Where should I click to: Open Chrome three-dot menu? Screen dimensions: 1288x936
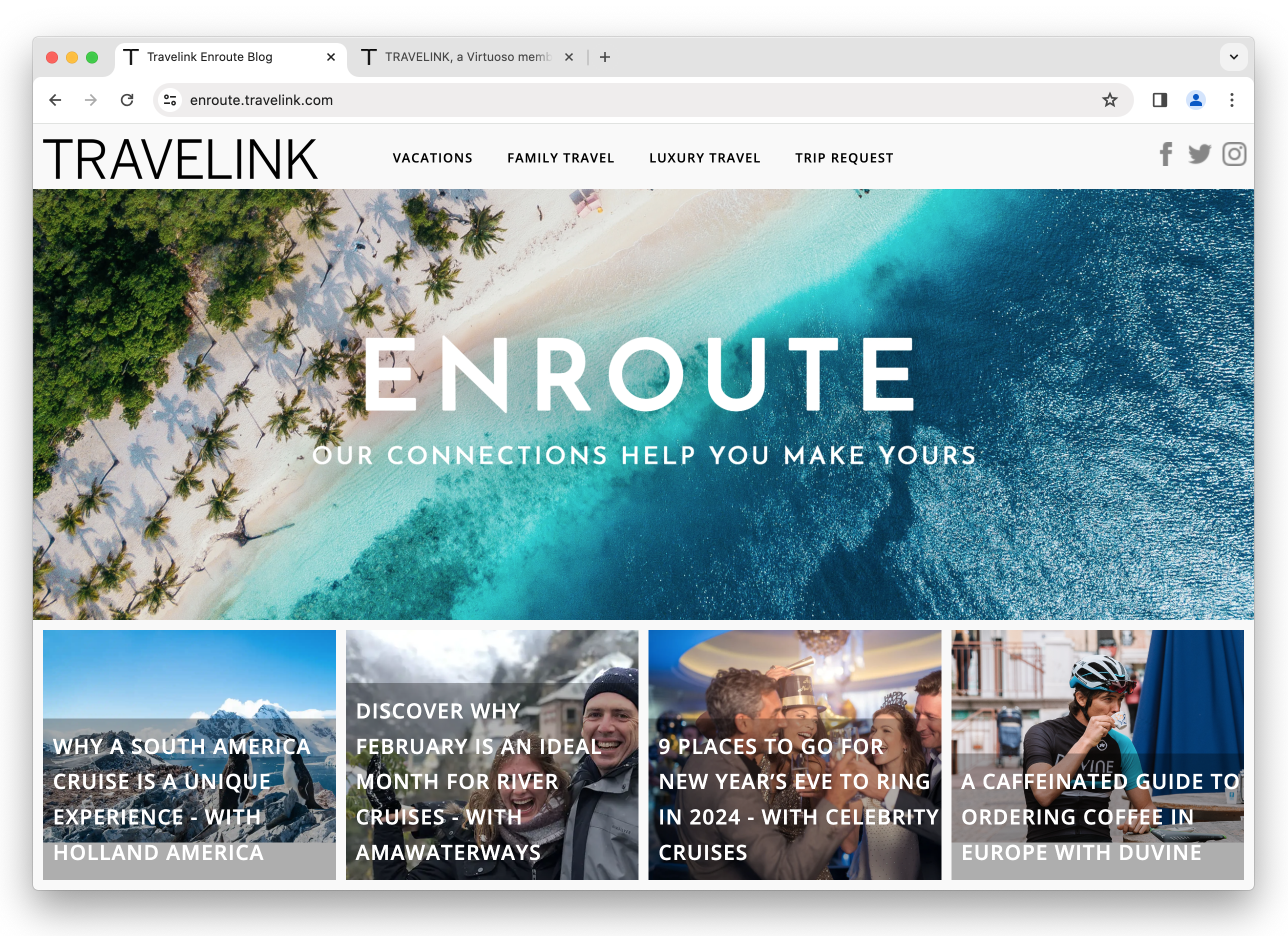pyautogui.click(x=1231, y=100)
